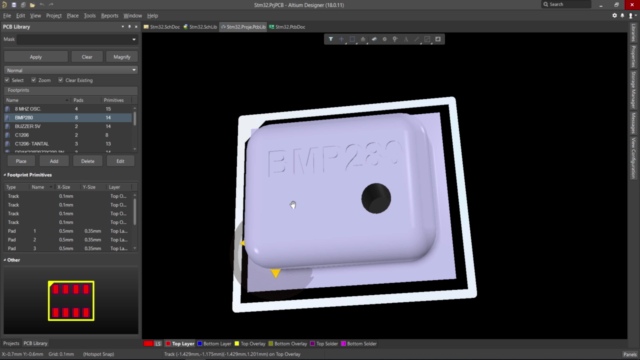
Task: Collapse the Footprint Primitives section
Action: tap(5, 175)
